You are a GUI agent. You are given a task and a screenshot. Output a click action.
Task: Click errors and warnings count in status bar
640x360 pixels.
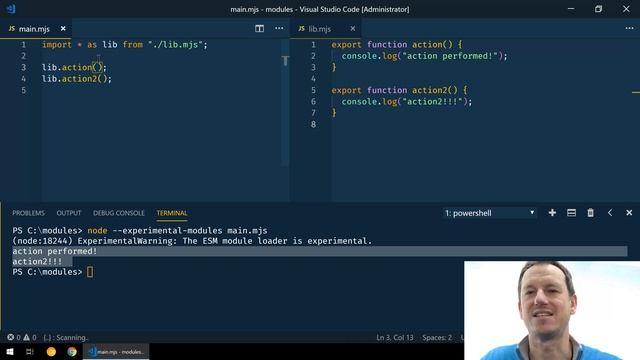[x=22, y=338]
